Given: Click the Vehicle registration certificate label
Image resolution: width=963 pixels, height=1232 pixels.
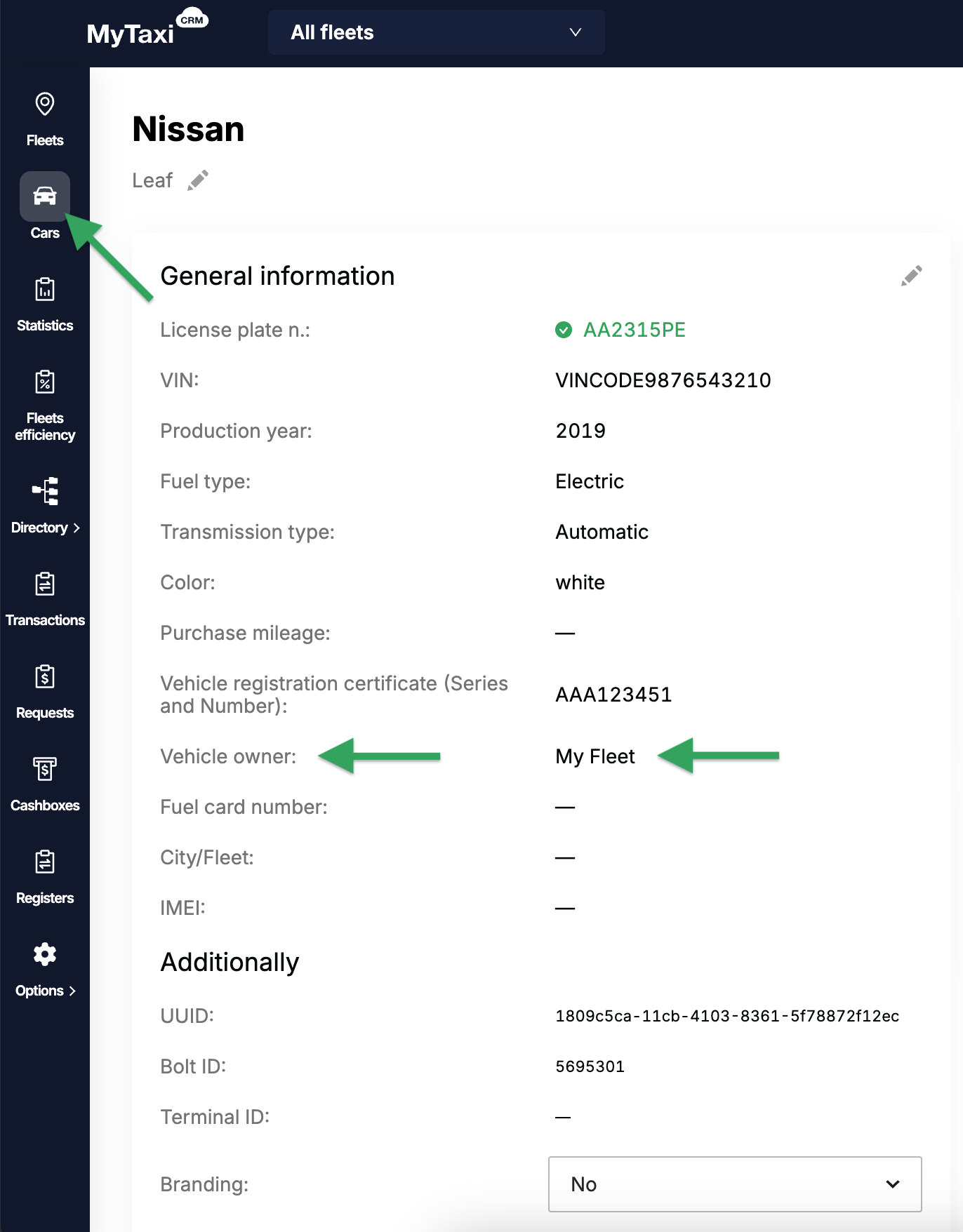Looking at the screenshot, I should pos(334,695).
